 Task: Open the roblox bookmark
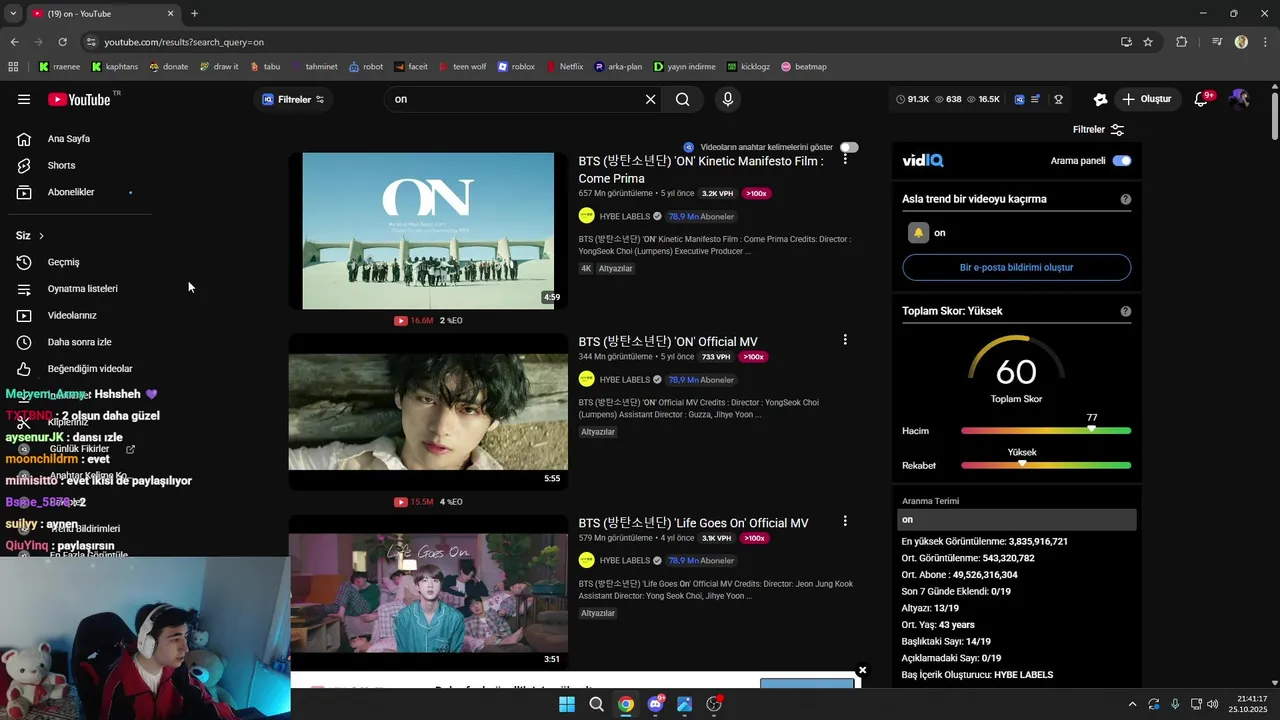pyautogui.click(x=516, y=67)
